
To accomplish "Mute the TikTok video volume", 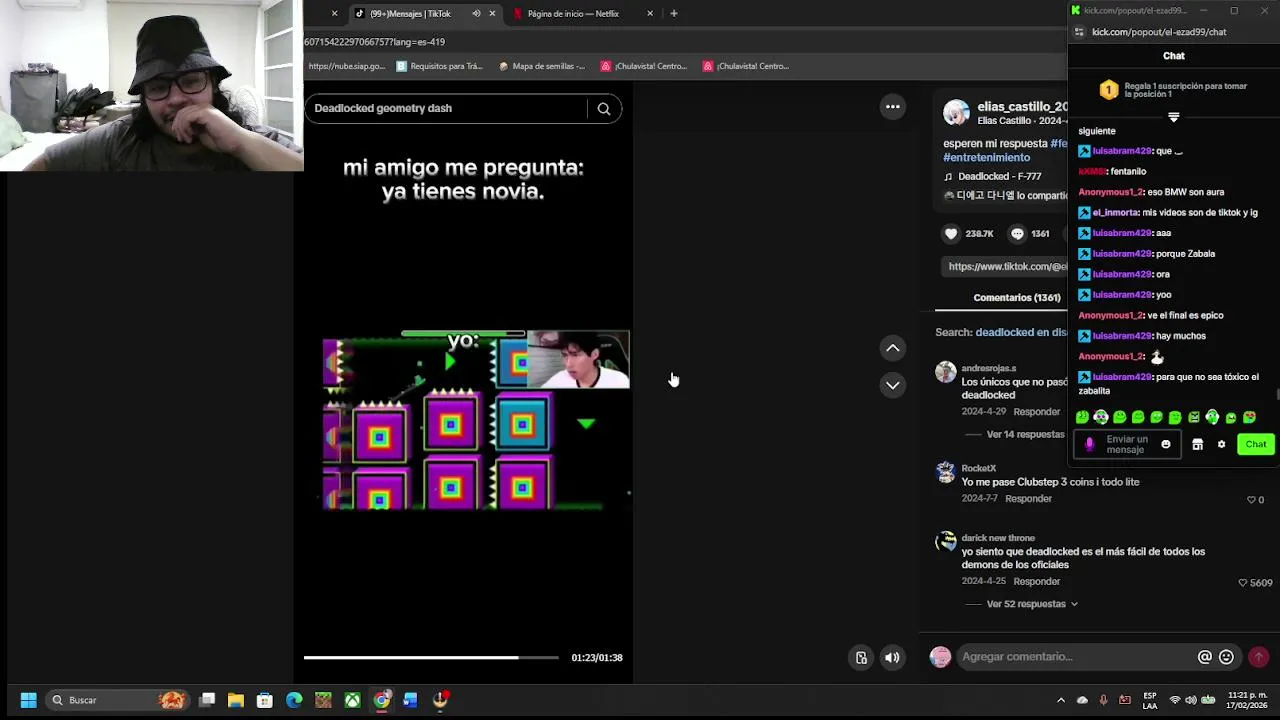I will point(892,658).
